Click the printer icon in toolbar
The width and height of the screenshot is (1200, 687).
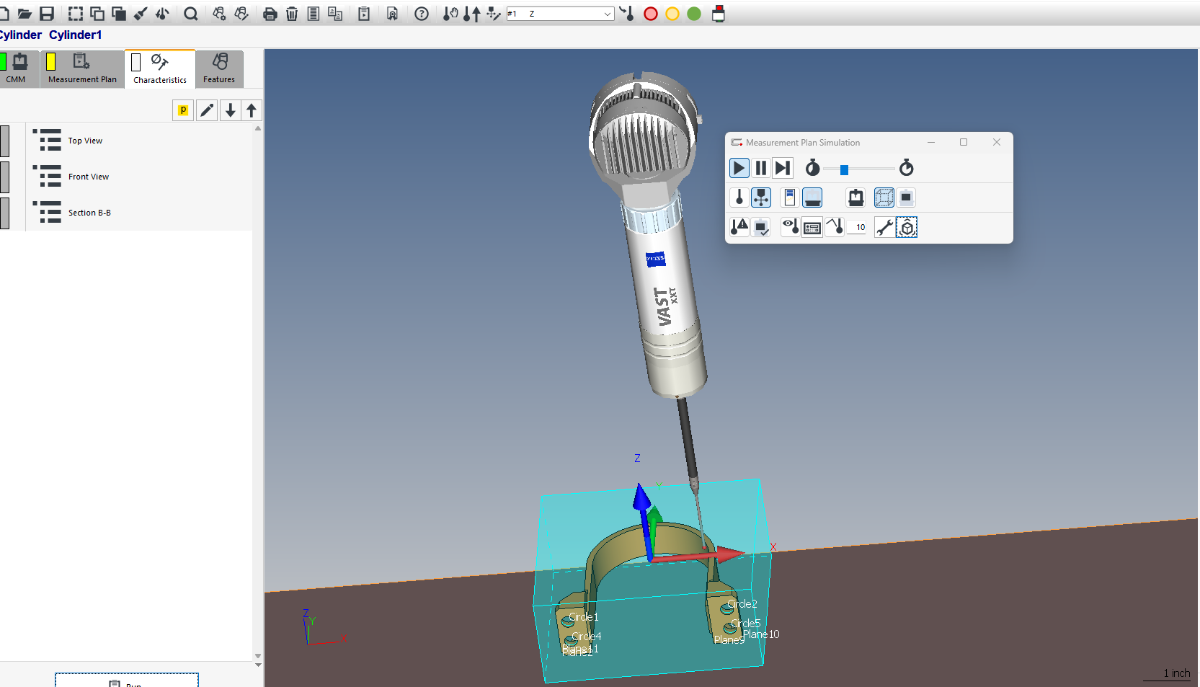pos(270,14)
